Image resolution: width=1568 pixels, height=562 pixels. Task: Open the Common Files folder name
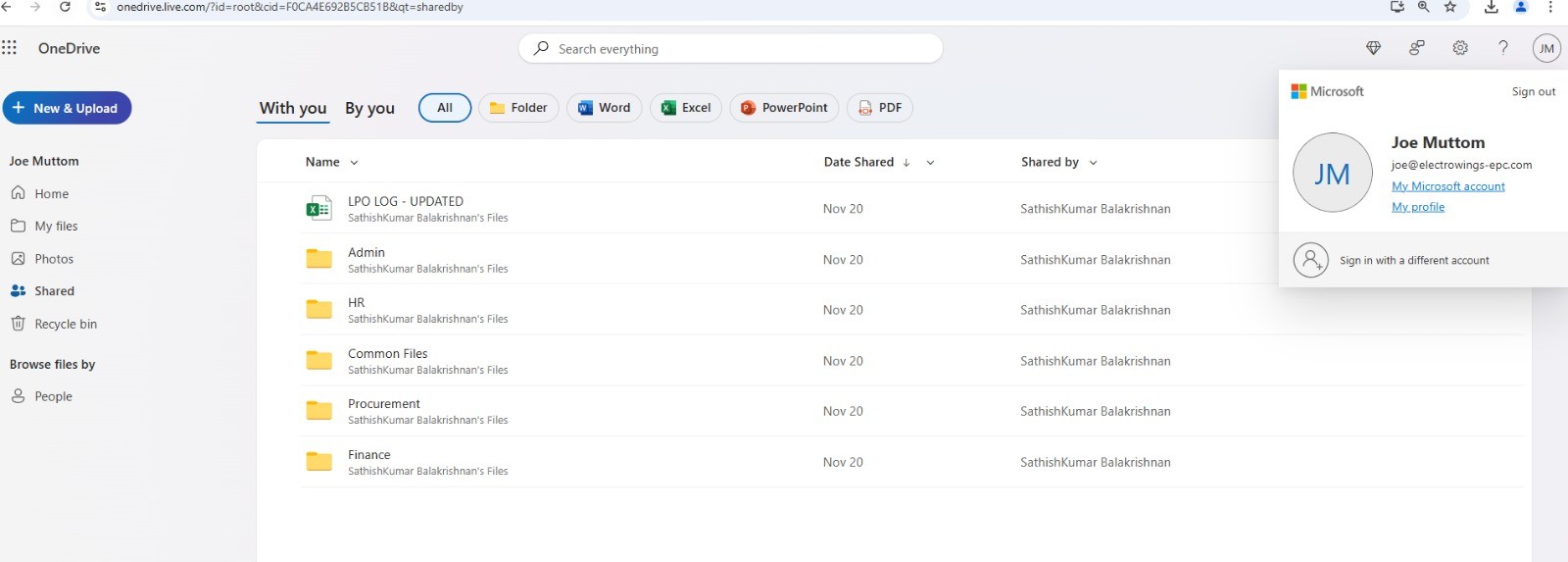click(388, 353)
